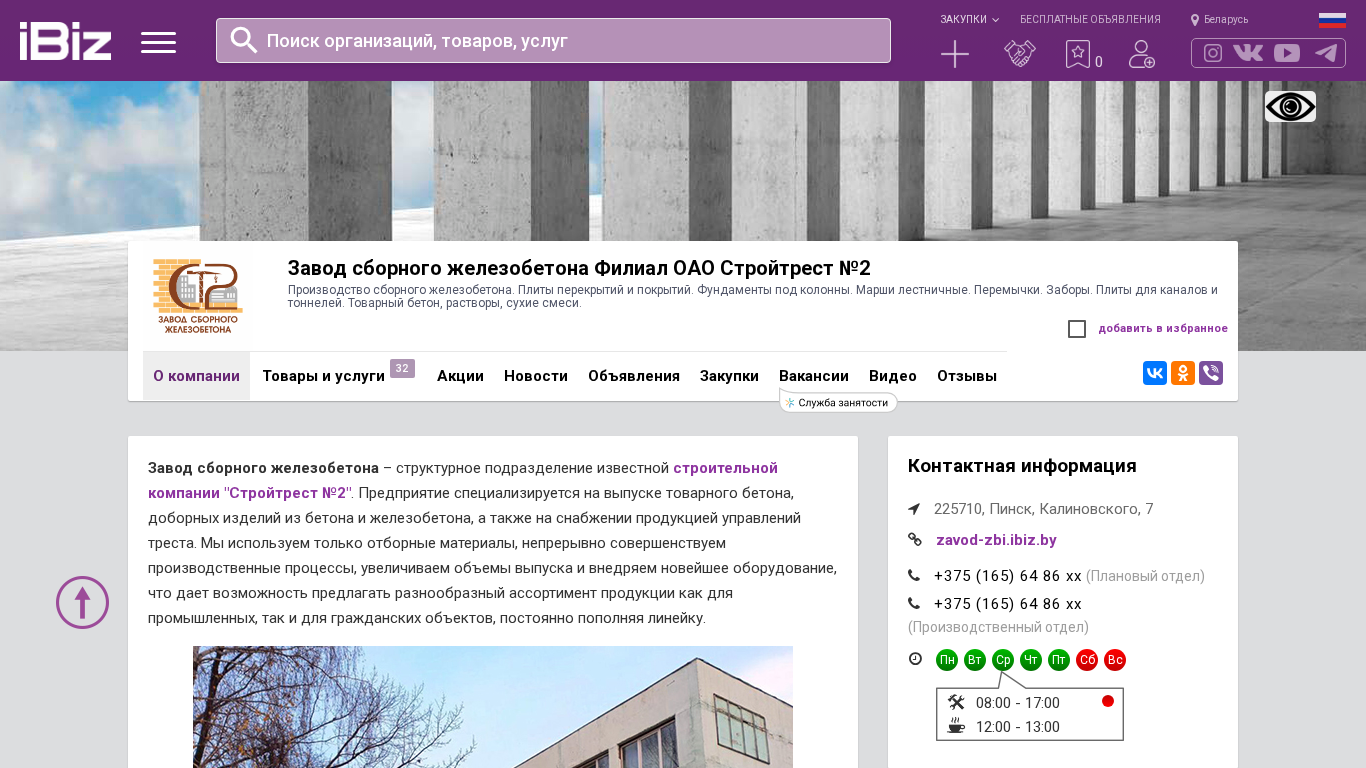Open the 'Отзывы' tab
The width and height of the screenshot is (1366, 768).
coord(967,376)
